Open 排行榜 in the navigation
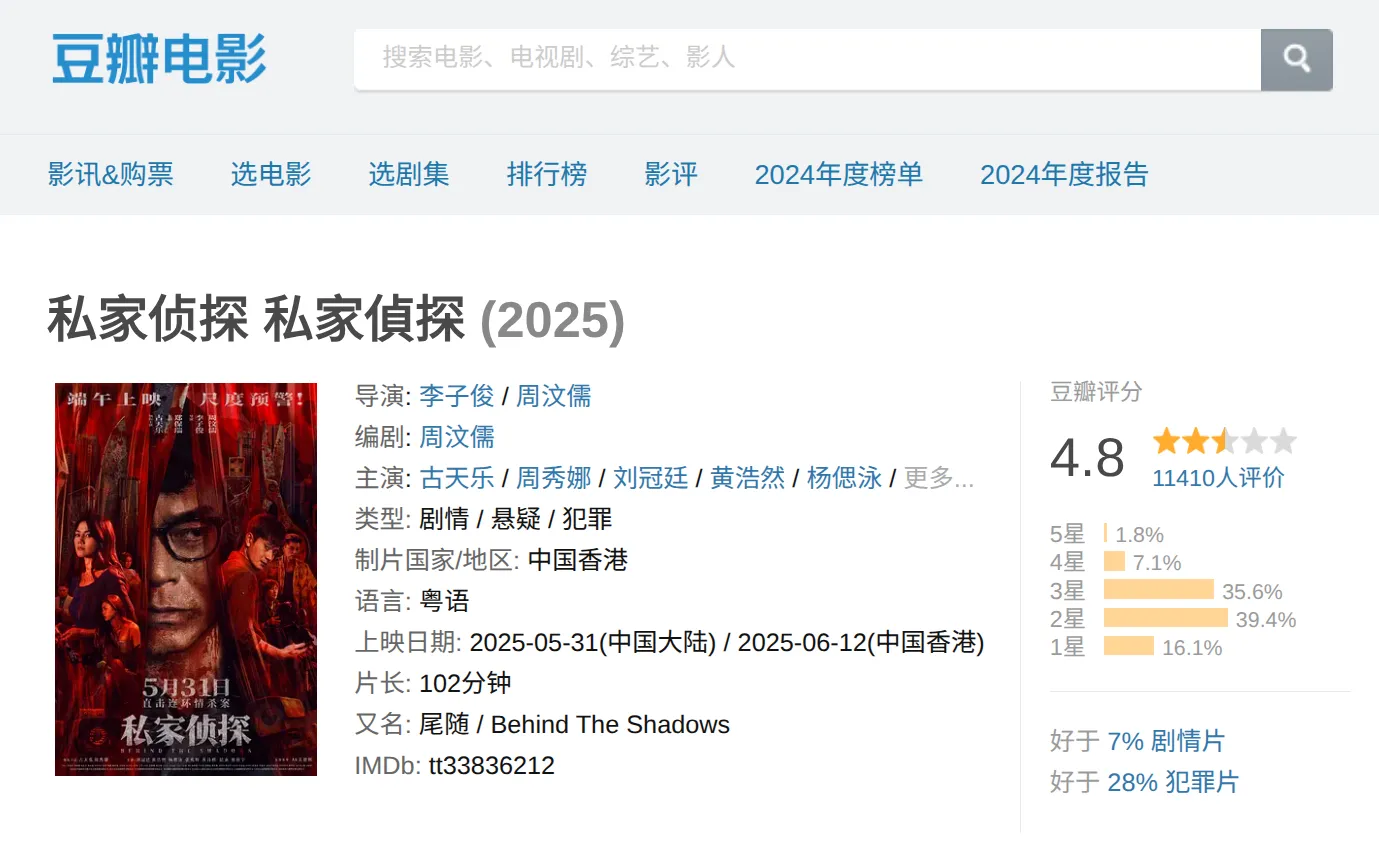 [547, 174]
